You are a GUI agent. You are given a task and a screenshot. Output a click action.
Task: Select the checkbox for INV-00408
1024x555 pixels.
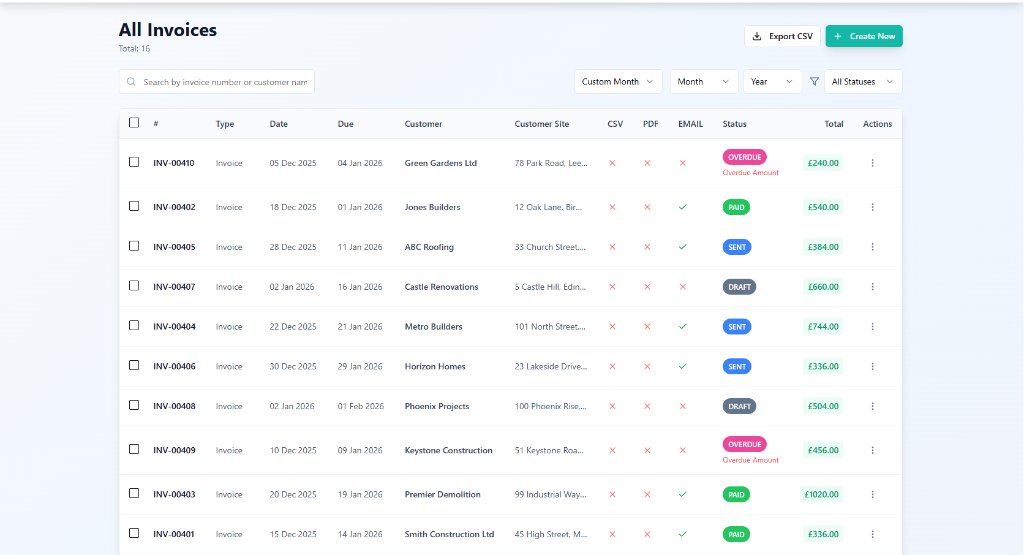(134, 405)
